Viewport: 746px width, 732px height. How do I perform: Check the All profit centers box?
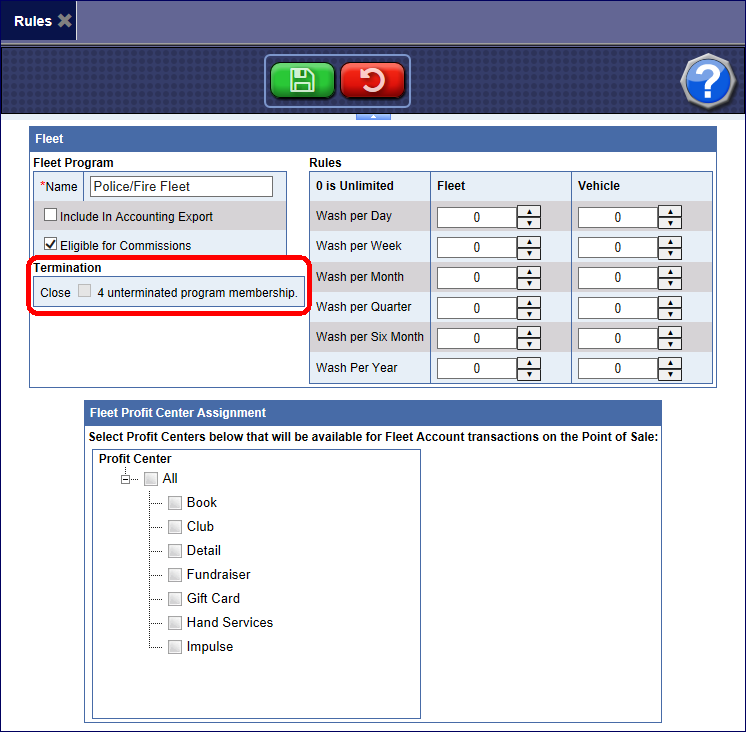[150, 479]
